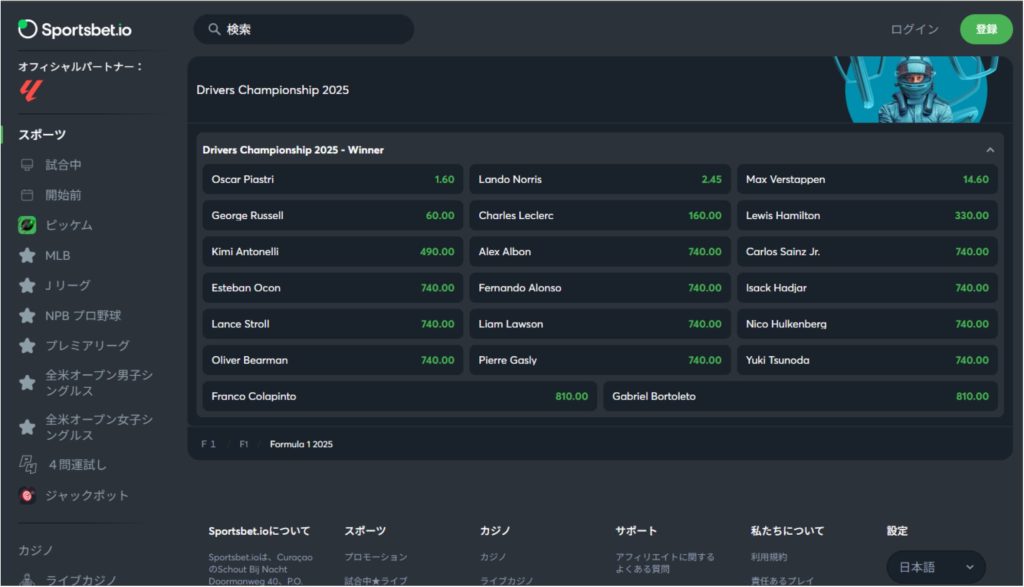The width and height of the screenshot is (1024, 587).
Task: Click the F1 driver banner image
Action: [917, 89]
